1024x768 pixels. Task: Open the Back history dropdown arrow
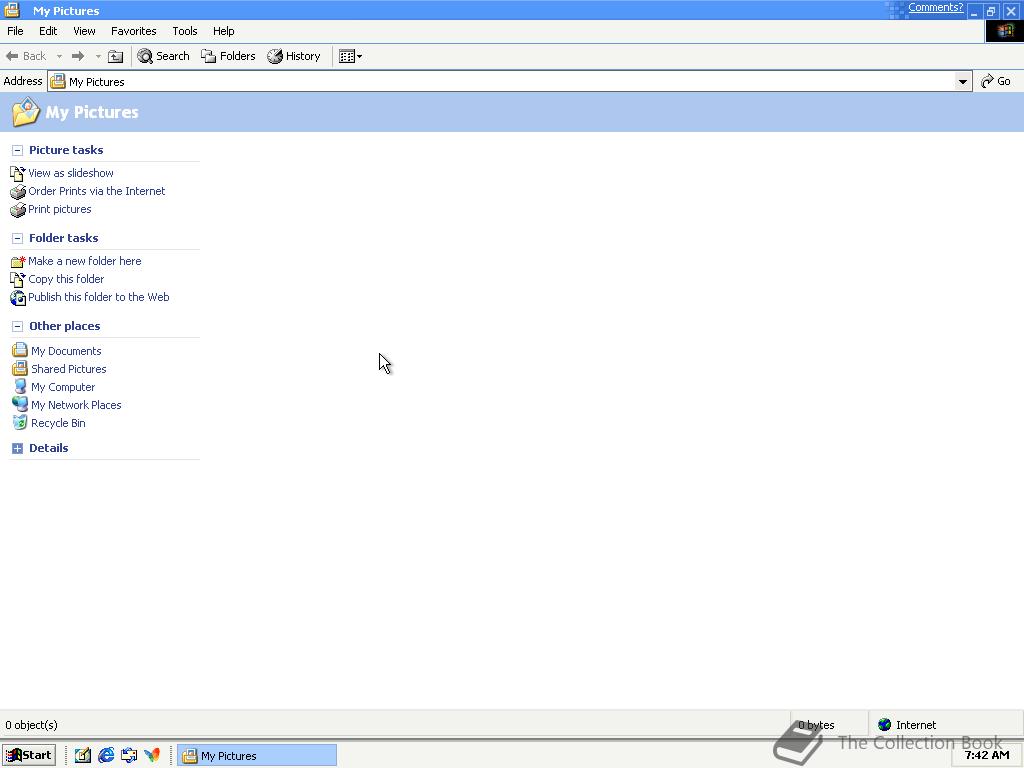pos(59,56)
